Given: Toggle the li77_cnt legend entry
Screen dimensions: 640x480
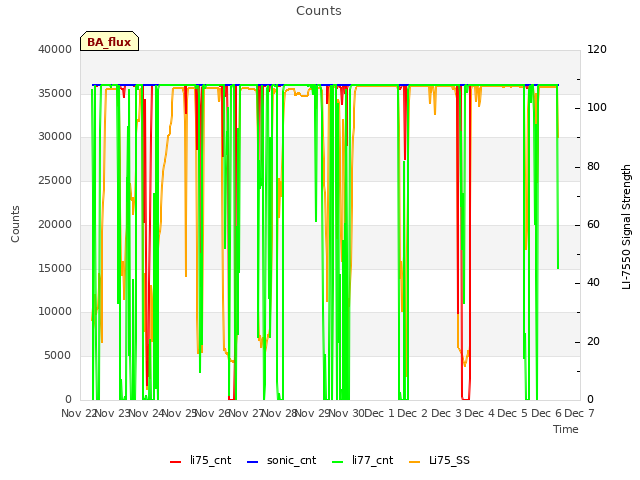Looking at the screenshot, I should pyautogui.click(x=363, y=460).
